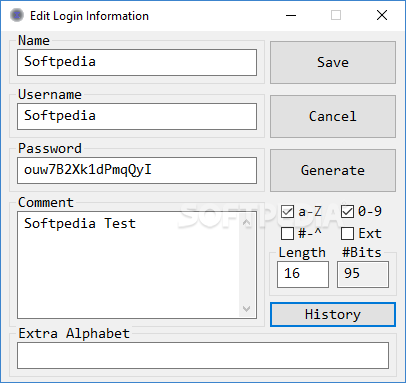Screen dimensions: 406x383
Task: Click the Name field containing Softpedia
Action: point(137,62)
